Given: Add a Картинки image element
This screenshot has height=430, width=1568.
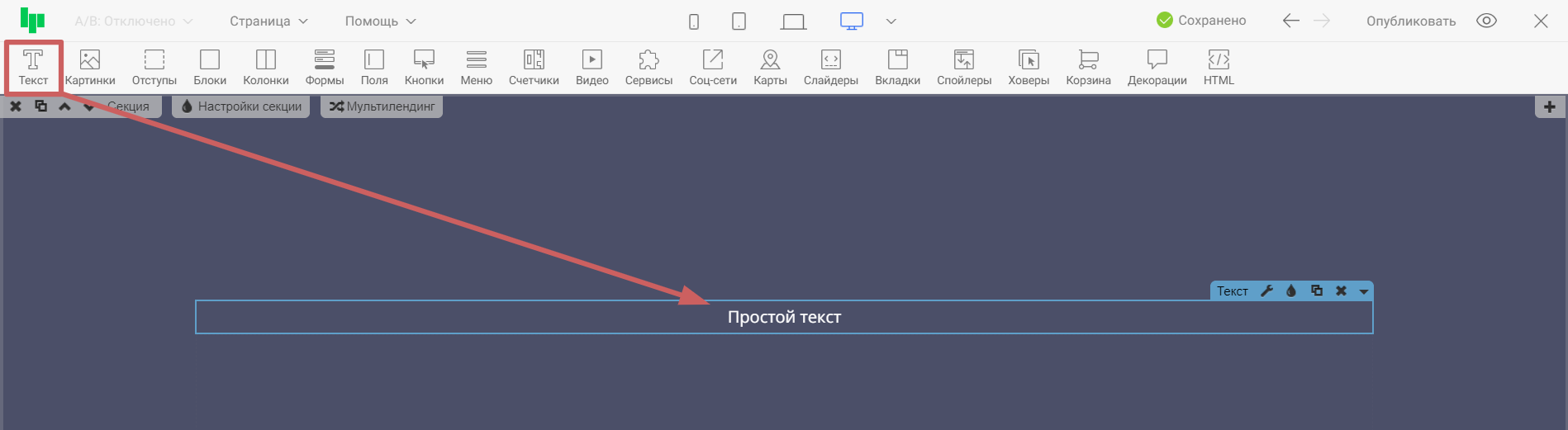Looking at the screenshot, I should point(90,67).
